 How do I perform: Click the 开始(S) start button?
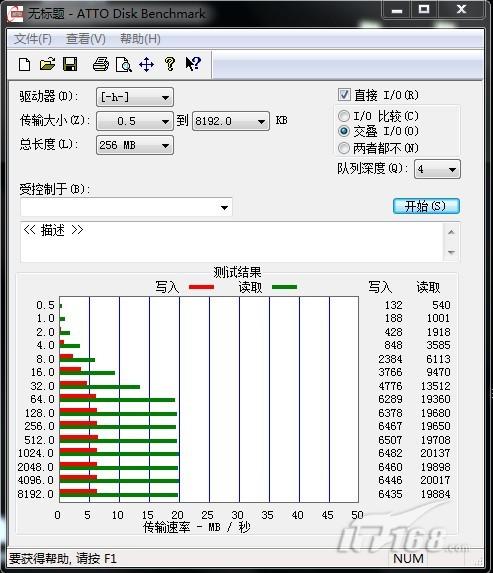(x=426, y=206)
